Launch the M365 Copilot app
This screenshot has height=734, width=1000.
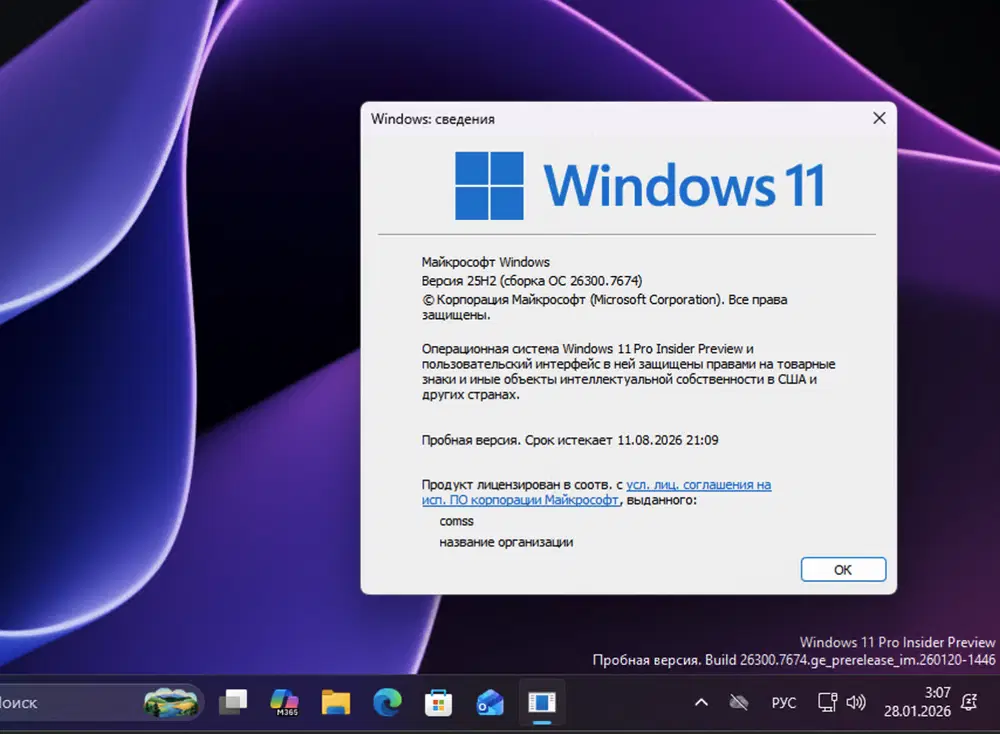tap(284, 700)
